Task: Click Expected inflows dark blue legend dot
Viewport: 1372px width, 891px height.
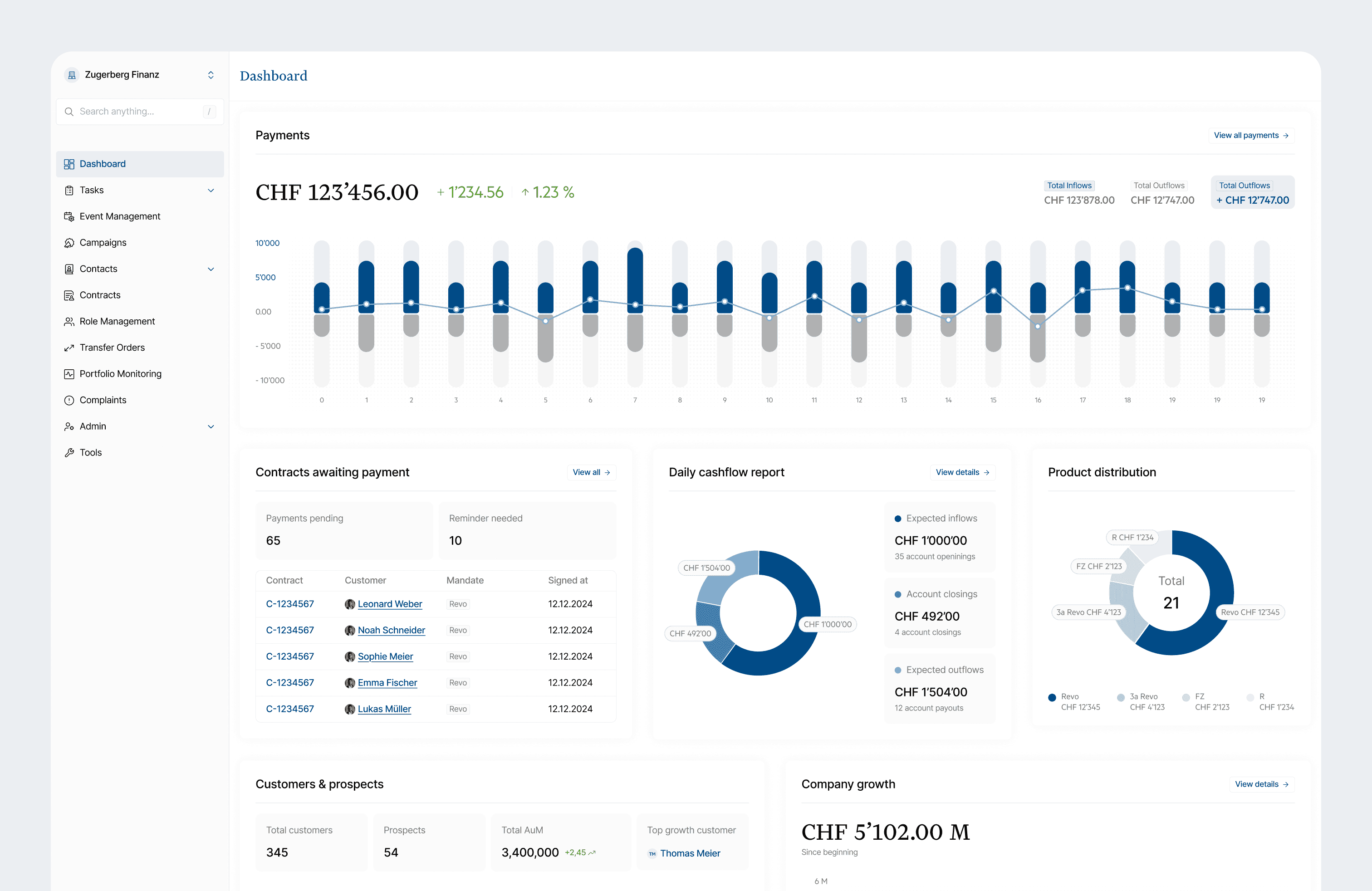Action: (x=897, y=519)
